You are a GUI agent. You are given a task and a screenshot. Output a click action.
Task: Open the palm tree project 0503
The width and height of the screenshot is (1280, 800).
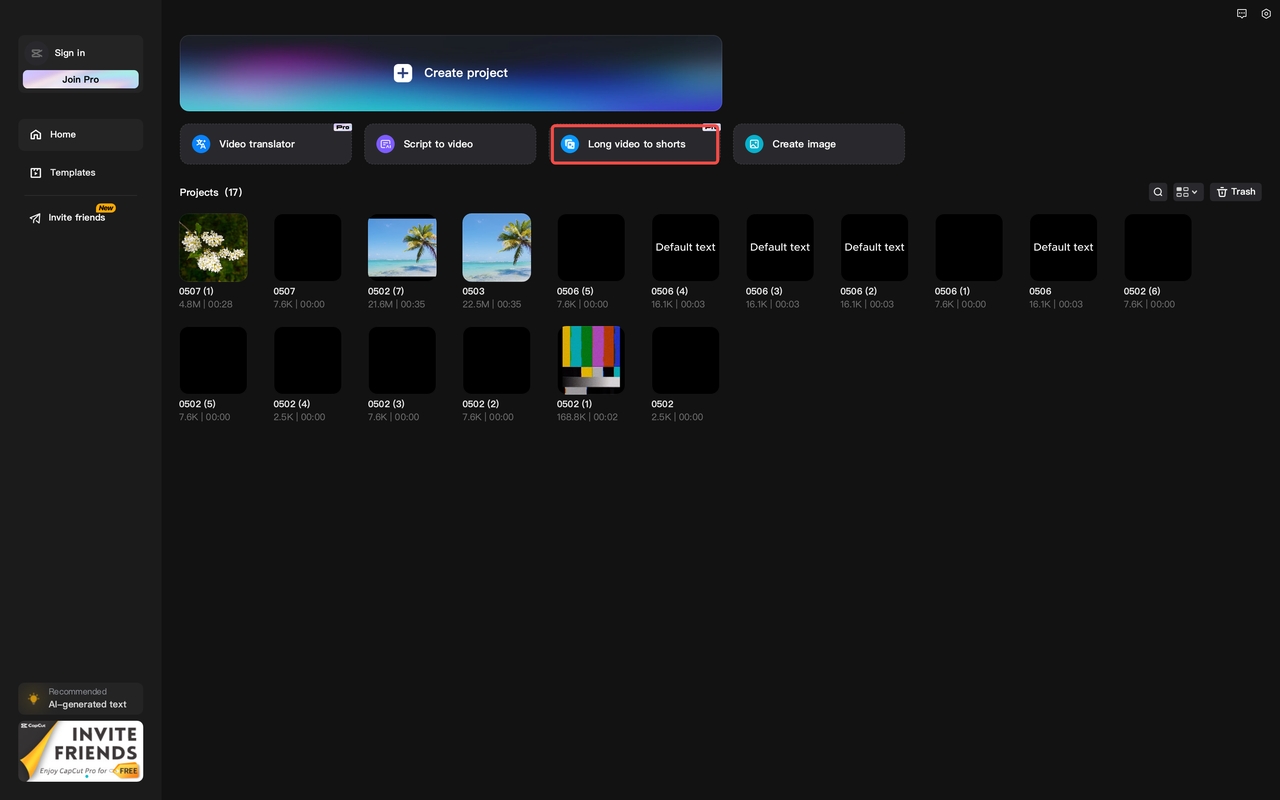click(496, 247)
